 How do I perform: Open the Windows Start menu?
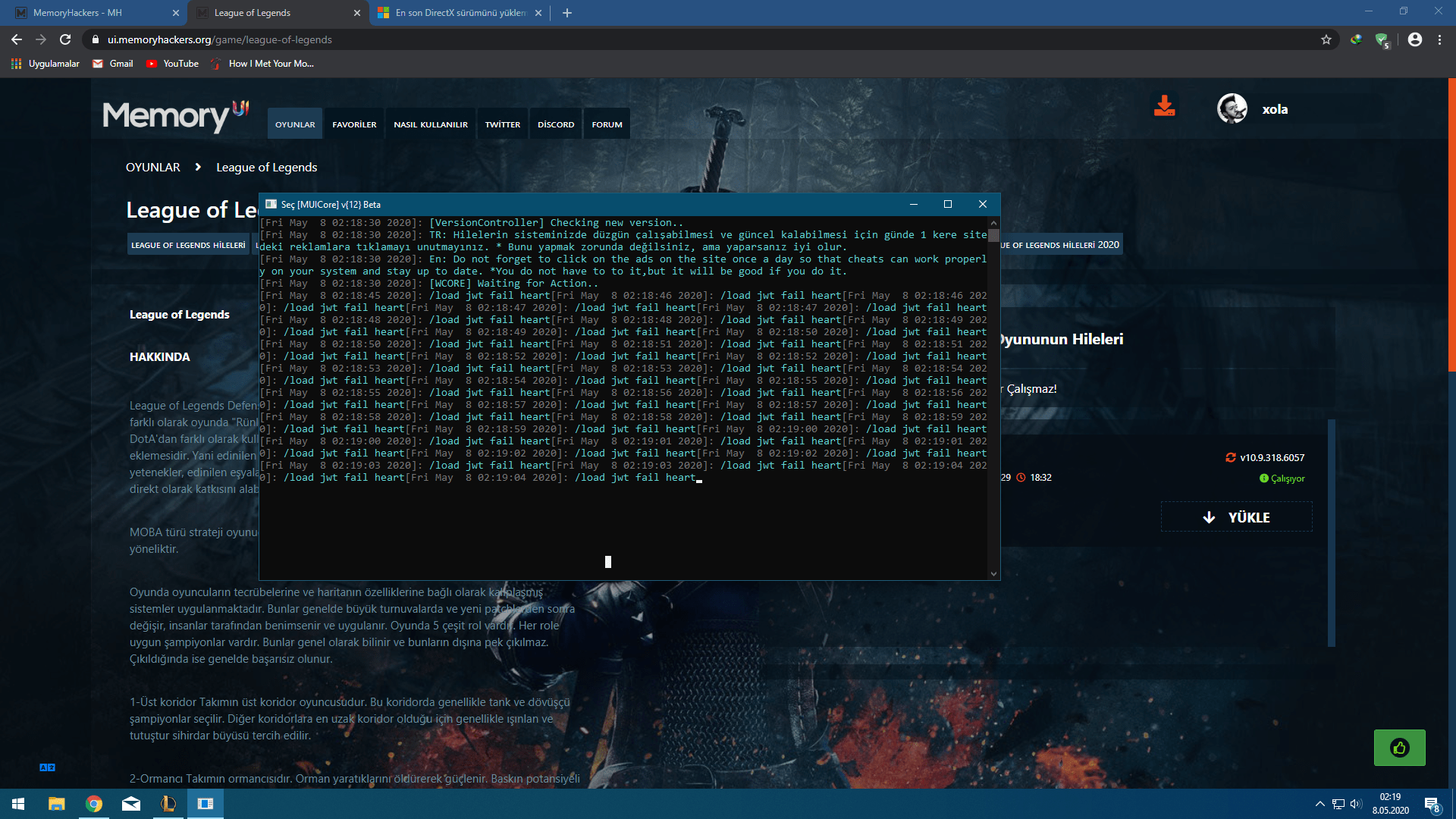[x=18, y=804]
